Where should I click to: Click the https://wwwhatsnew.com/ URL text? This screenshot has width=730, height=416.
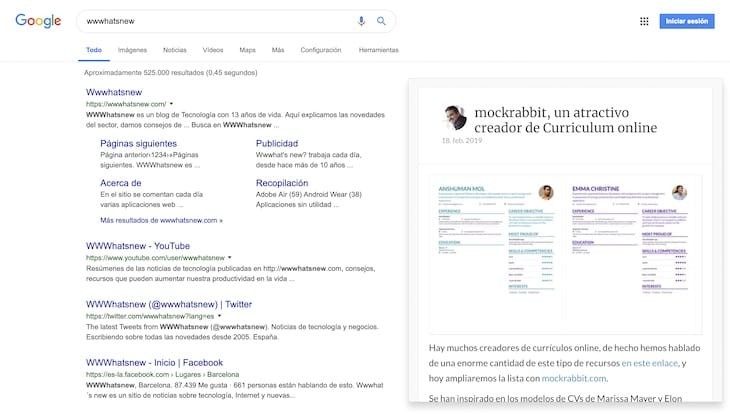pyautogui.click(x=126, y=104)
